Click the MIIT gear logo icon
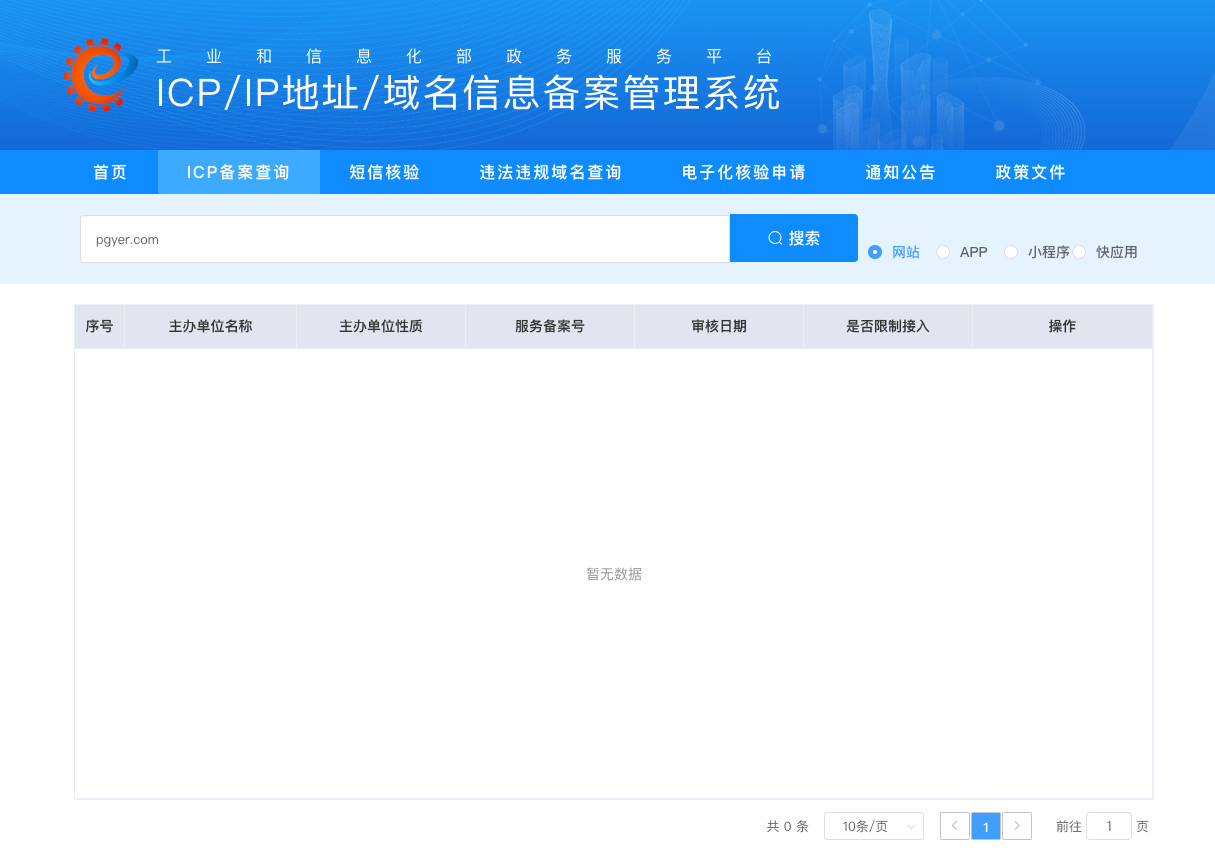The image size is (1215, 859). point(100,74)
